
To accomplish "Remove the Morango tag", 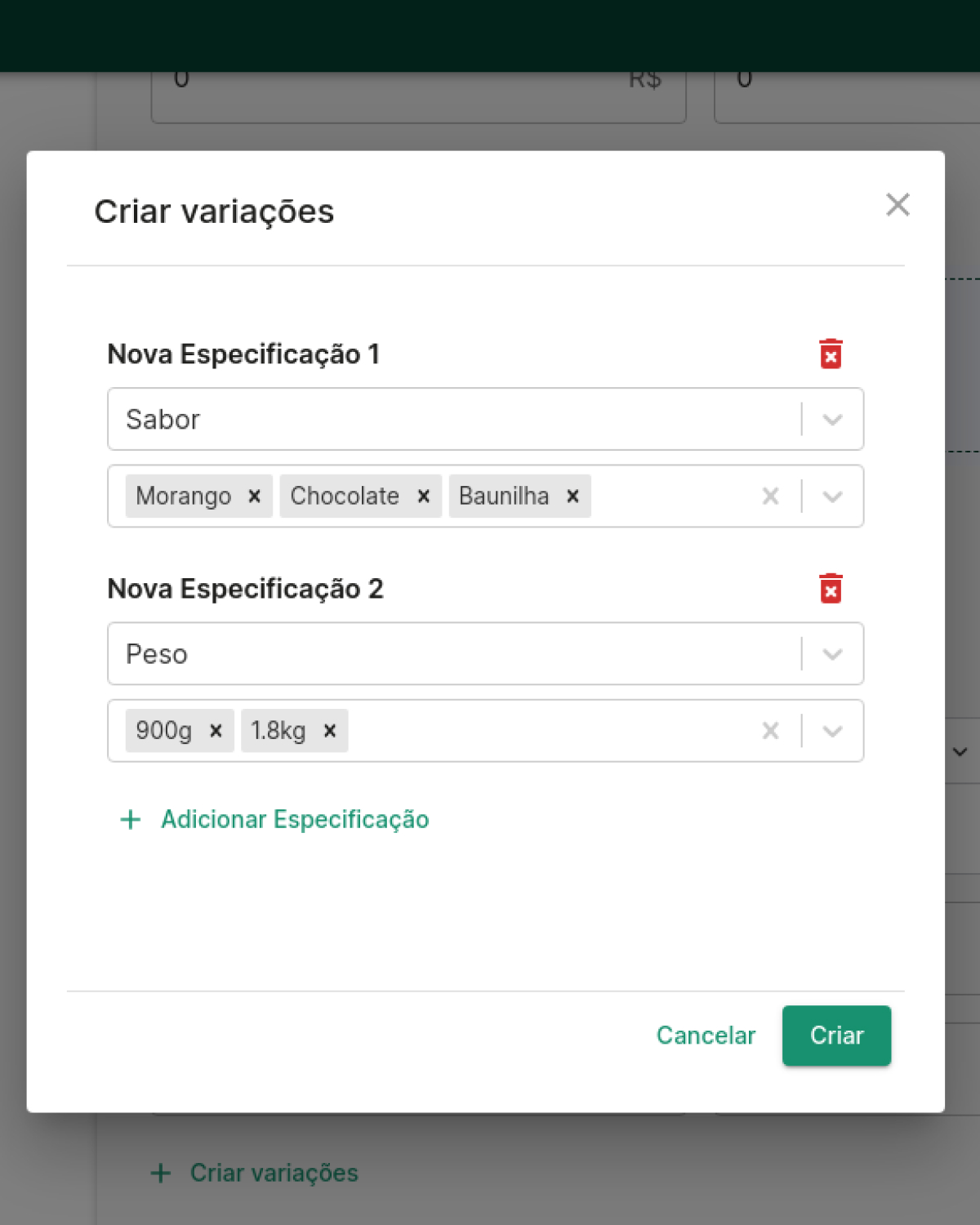I will [x=255, y=496].
